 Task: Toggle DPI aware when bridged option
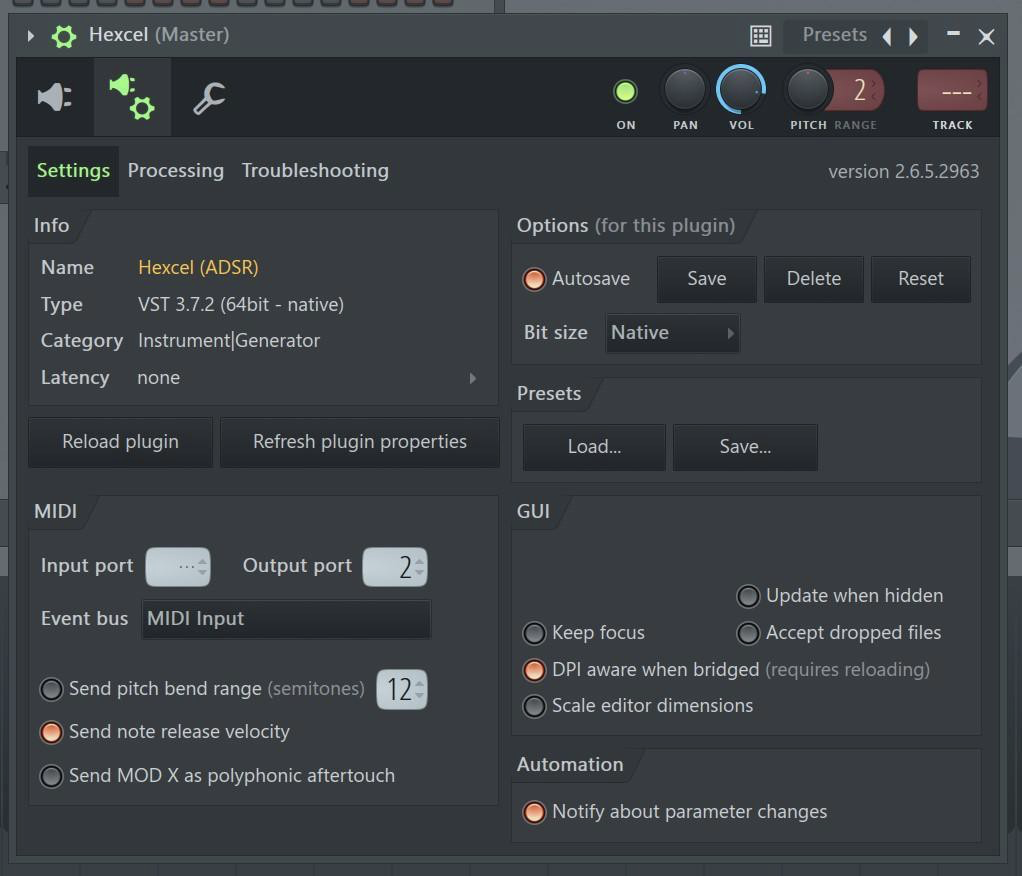(x=534, y=670)
